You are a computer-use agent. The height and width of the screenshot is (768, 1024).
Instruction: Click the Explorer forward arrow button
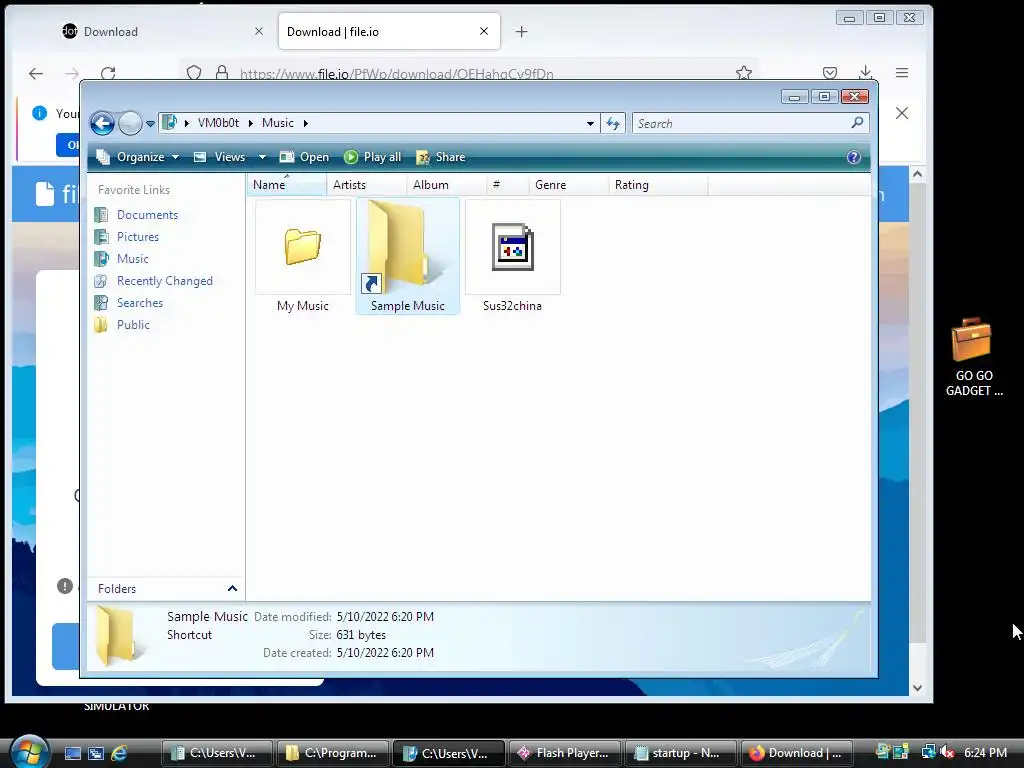[130, 123]
